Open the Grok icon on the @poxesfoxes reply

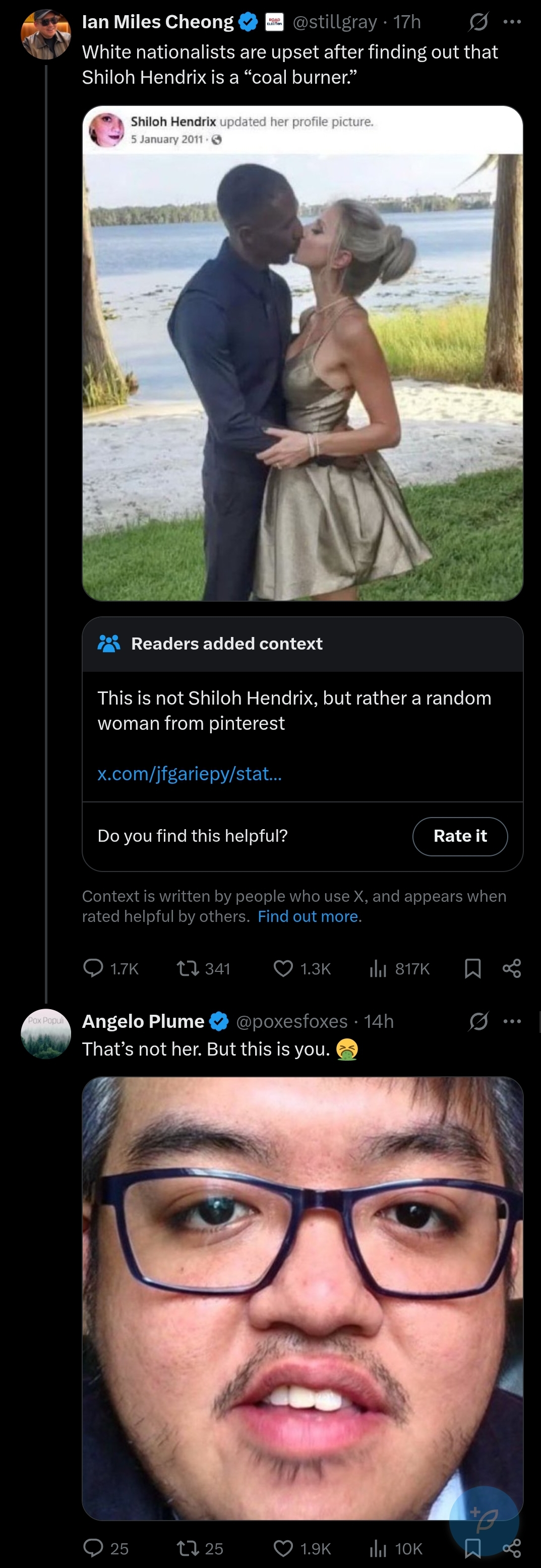478,1021
